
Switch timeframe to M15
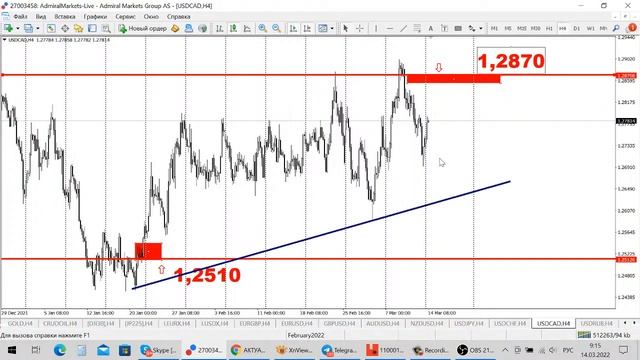coord(522,28)
